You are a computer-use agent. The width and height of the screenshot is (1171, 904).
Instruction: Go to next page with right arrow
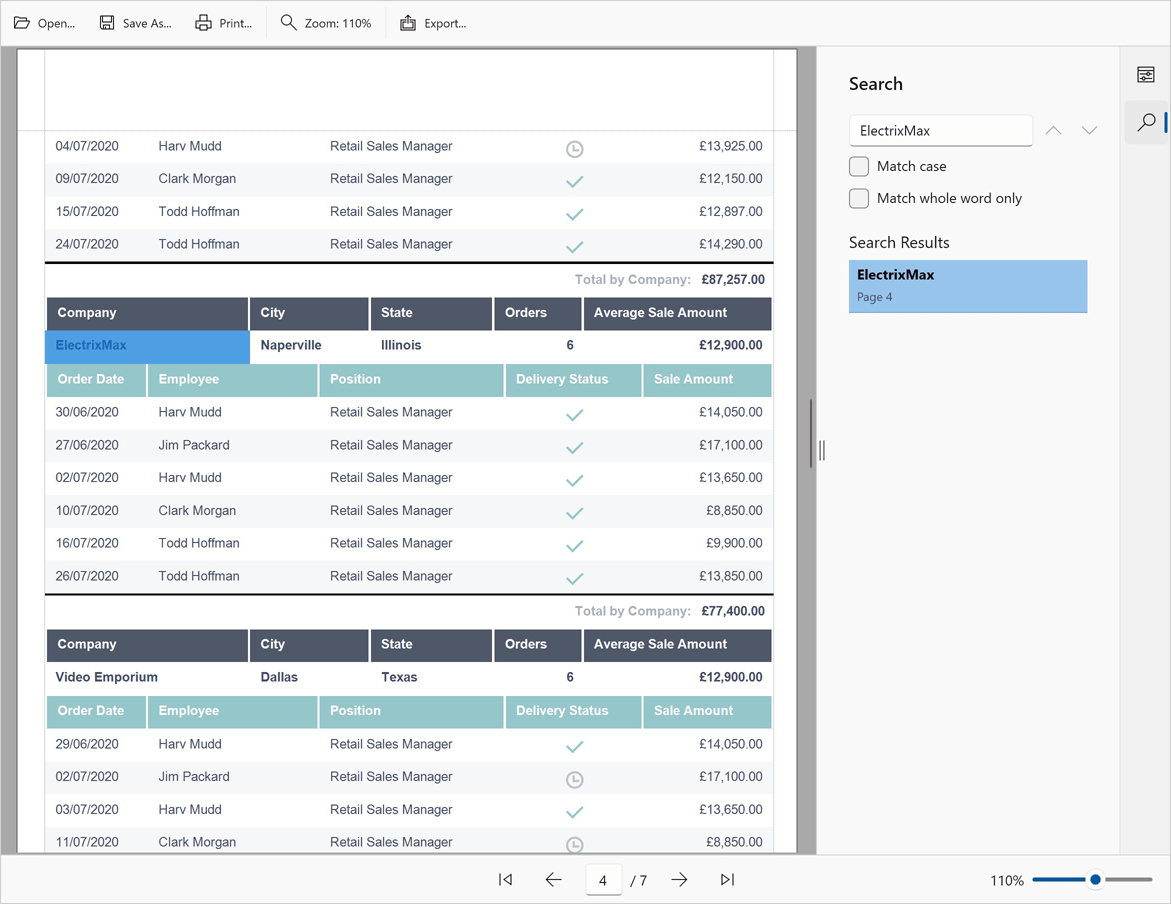point(678,880)
